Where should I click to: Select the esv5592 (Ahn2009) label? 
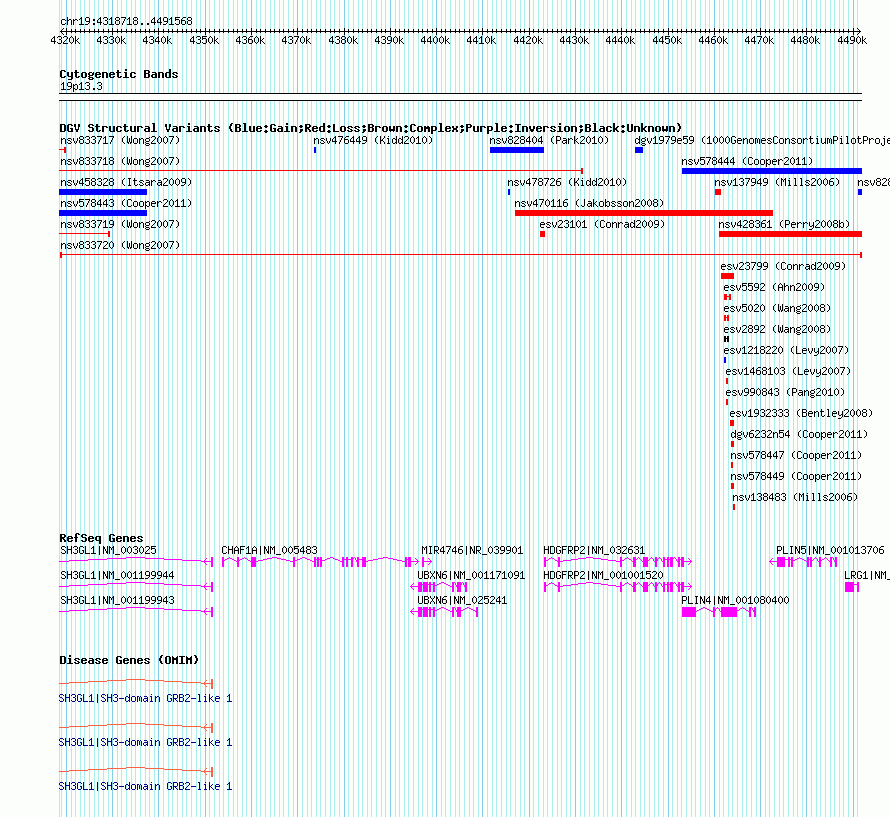pos(774,287)
